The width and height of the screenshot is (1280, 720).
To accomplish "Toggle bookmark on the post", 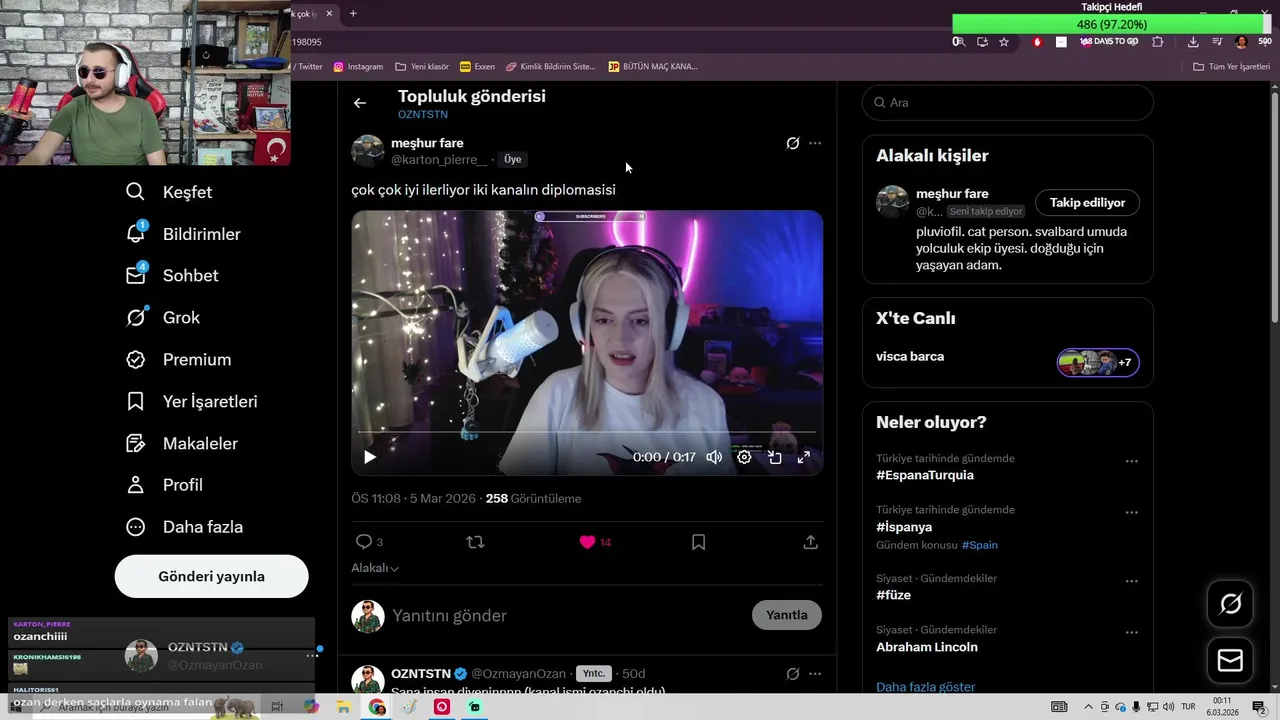I will (699, 542).
